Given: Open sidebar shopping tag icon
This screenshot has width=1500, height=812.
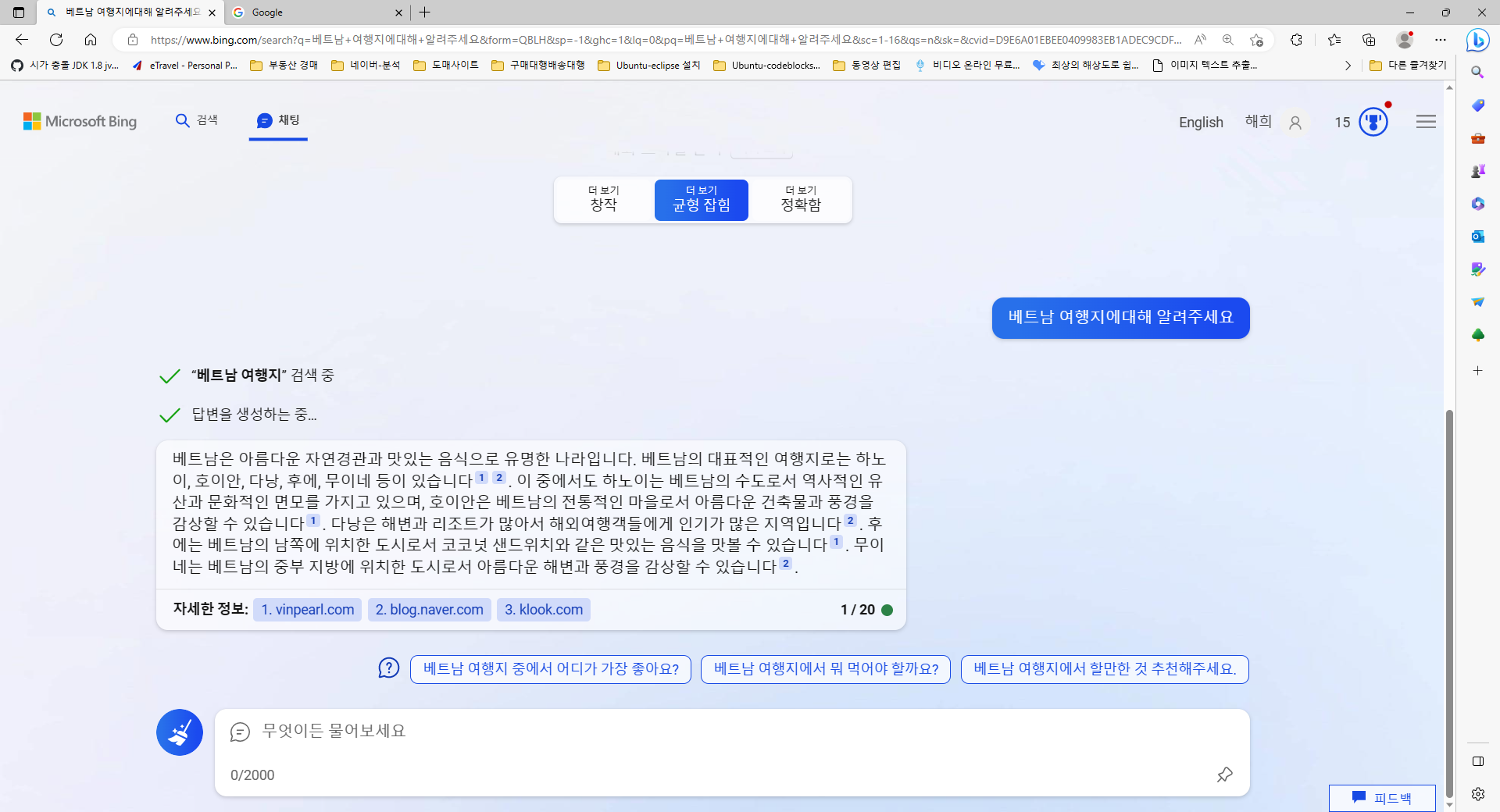Looking at the screenshot, I should click(1477, 105).
